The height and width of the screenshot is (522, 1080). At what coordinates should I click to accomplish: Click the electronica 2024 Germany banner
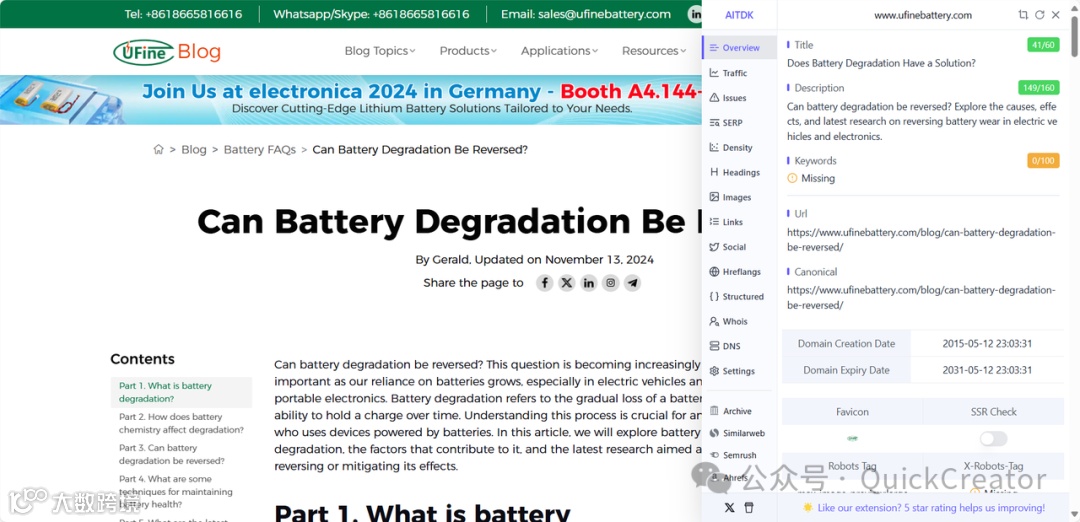351,99
